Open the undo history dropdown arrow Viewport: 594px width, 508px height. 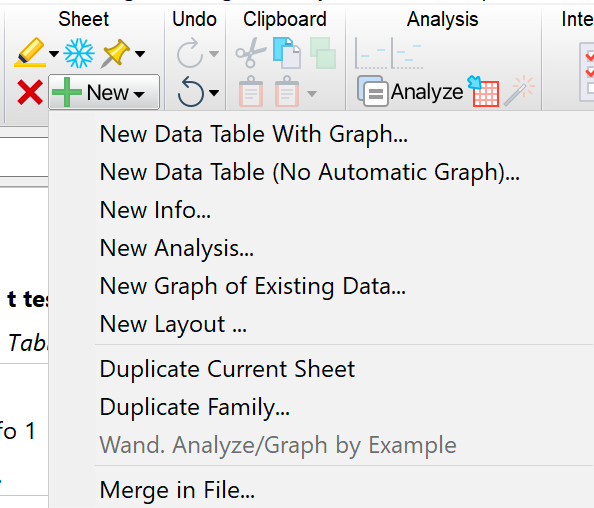coord(214,93)
